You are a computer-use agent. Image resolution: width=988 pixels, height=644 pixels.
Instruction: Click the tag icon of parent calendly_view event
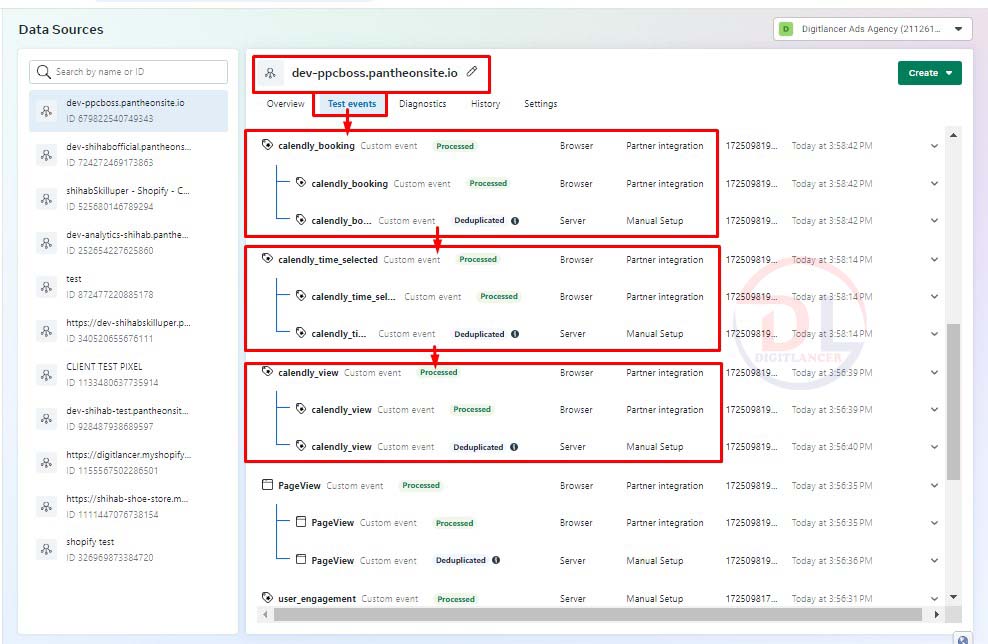(267, 372)
